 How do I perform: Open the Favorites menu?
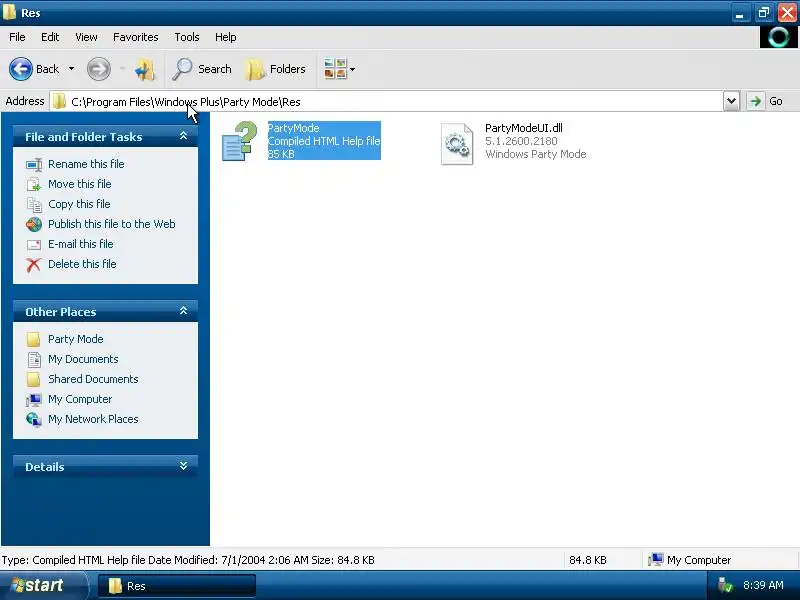[136, 37]
